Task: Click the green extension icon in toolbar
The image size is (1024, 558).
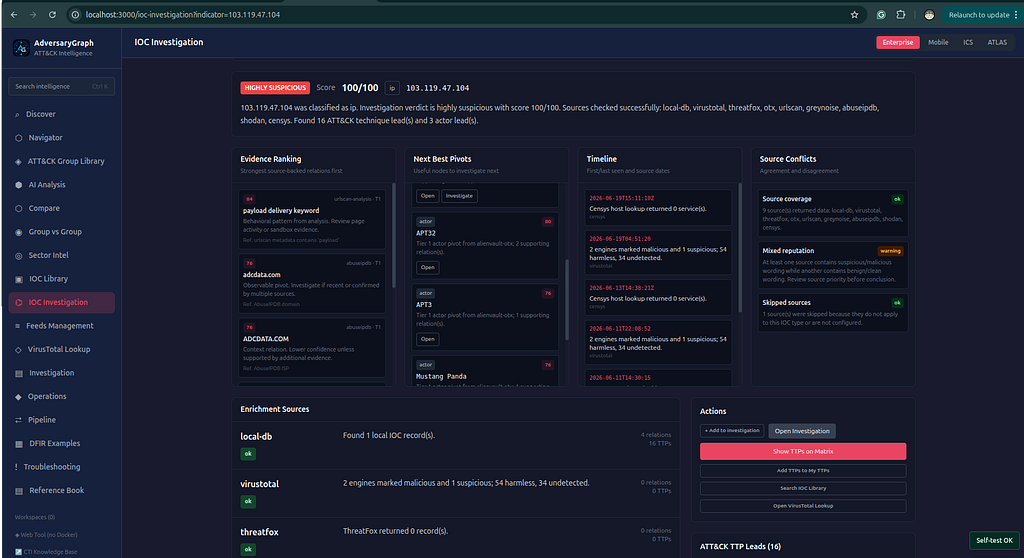Action: coord(881,14)
